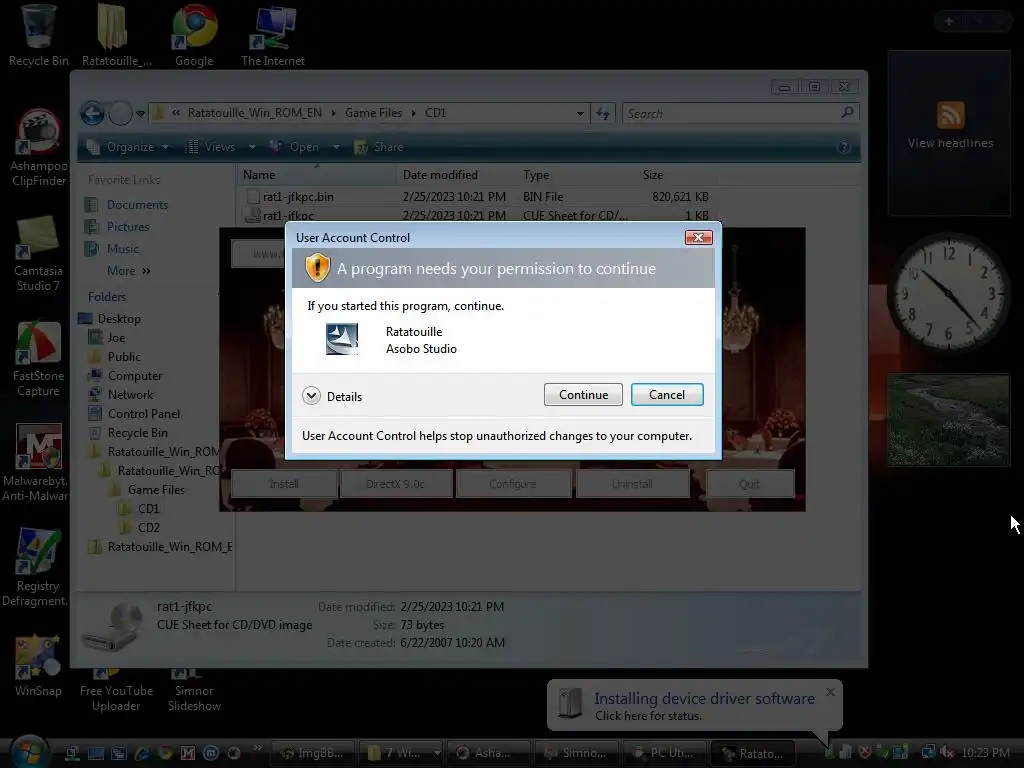Select Desktop in Folders tree

[x=110, y=319]
